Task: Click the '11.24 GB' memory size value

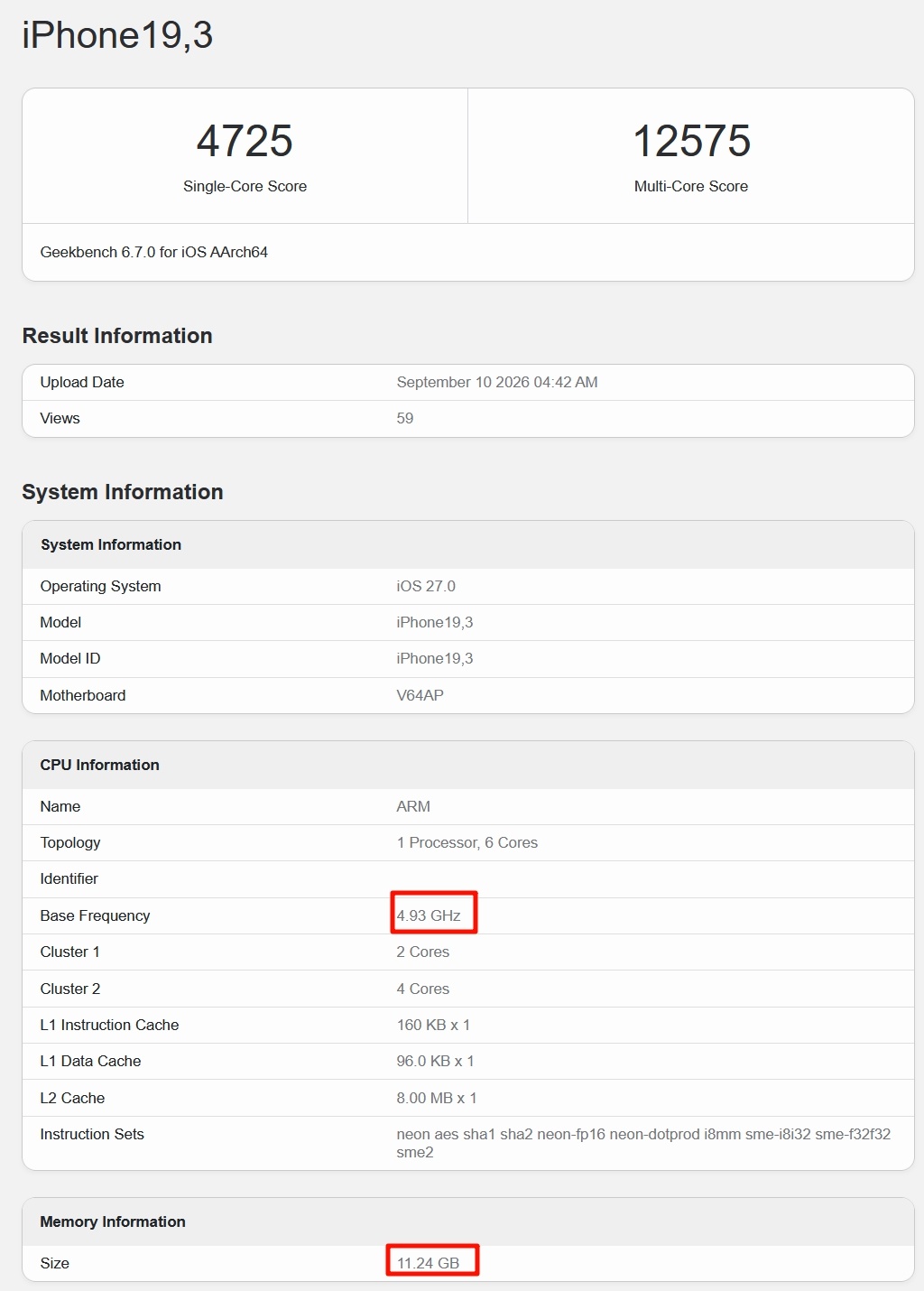Action: pyautogui.click(x=429, y=1263)
